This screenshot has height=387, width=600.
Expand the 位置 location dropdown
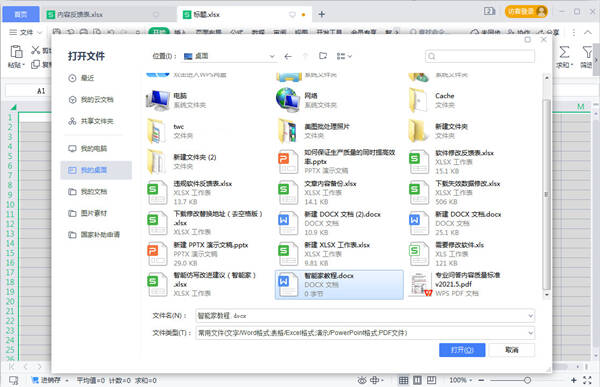click(x=272, y=56)
